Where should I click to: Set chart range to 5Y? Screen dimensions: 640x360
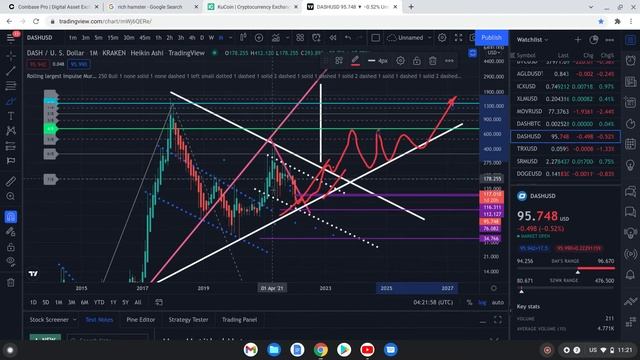click(x=125, y=302)
